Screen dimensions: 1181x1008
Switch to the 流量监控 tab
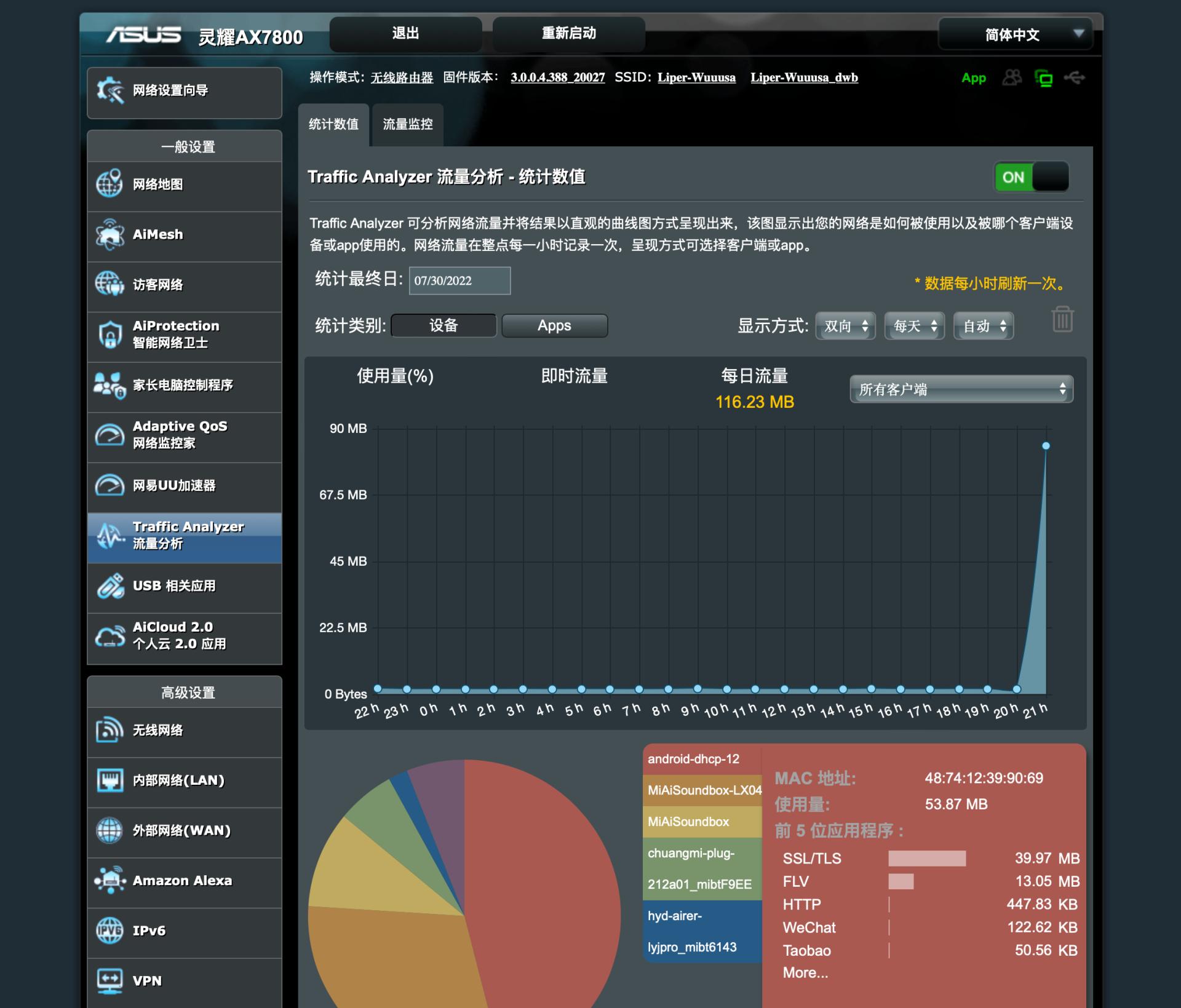point(407,125)
